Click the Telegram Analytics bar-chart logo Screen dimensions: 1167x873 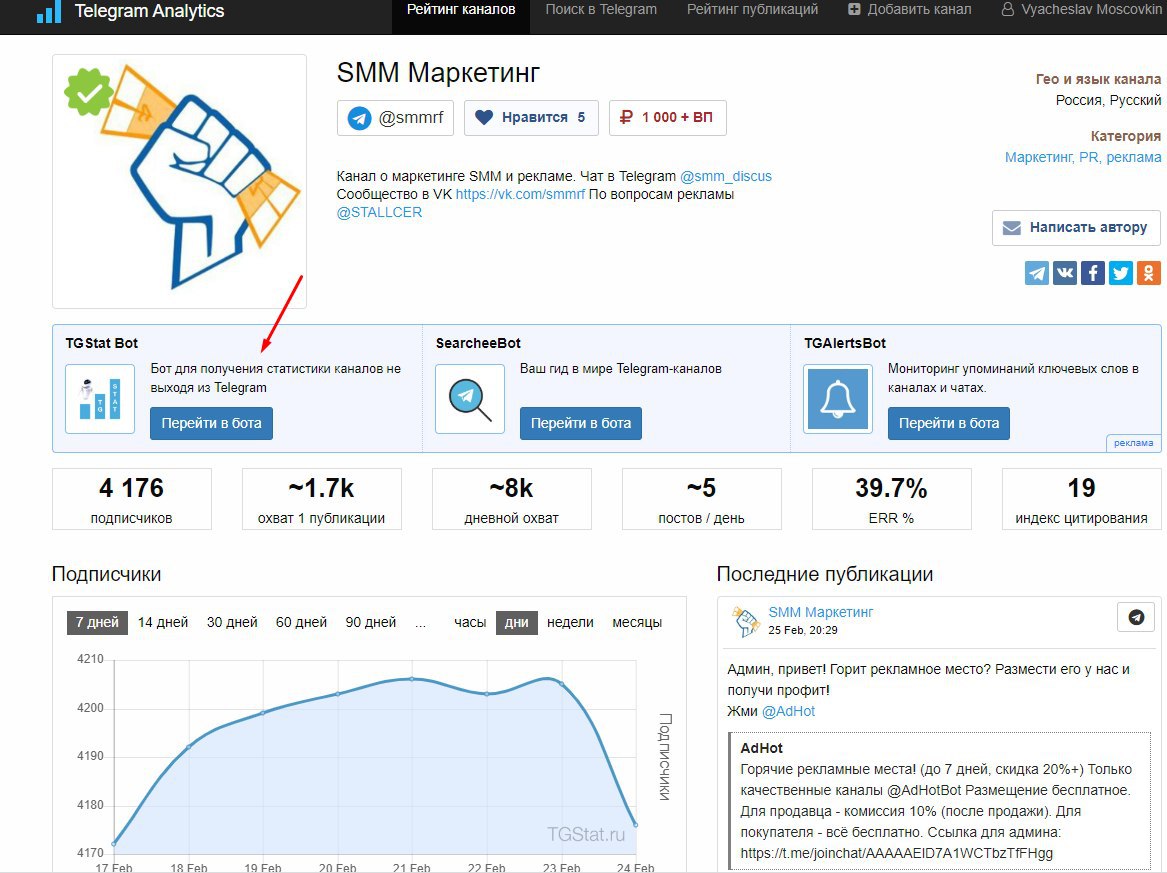(x=49, y=11)
